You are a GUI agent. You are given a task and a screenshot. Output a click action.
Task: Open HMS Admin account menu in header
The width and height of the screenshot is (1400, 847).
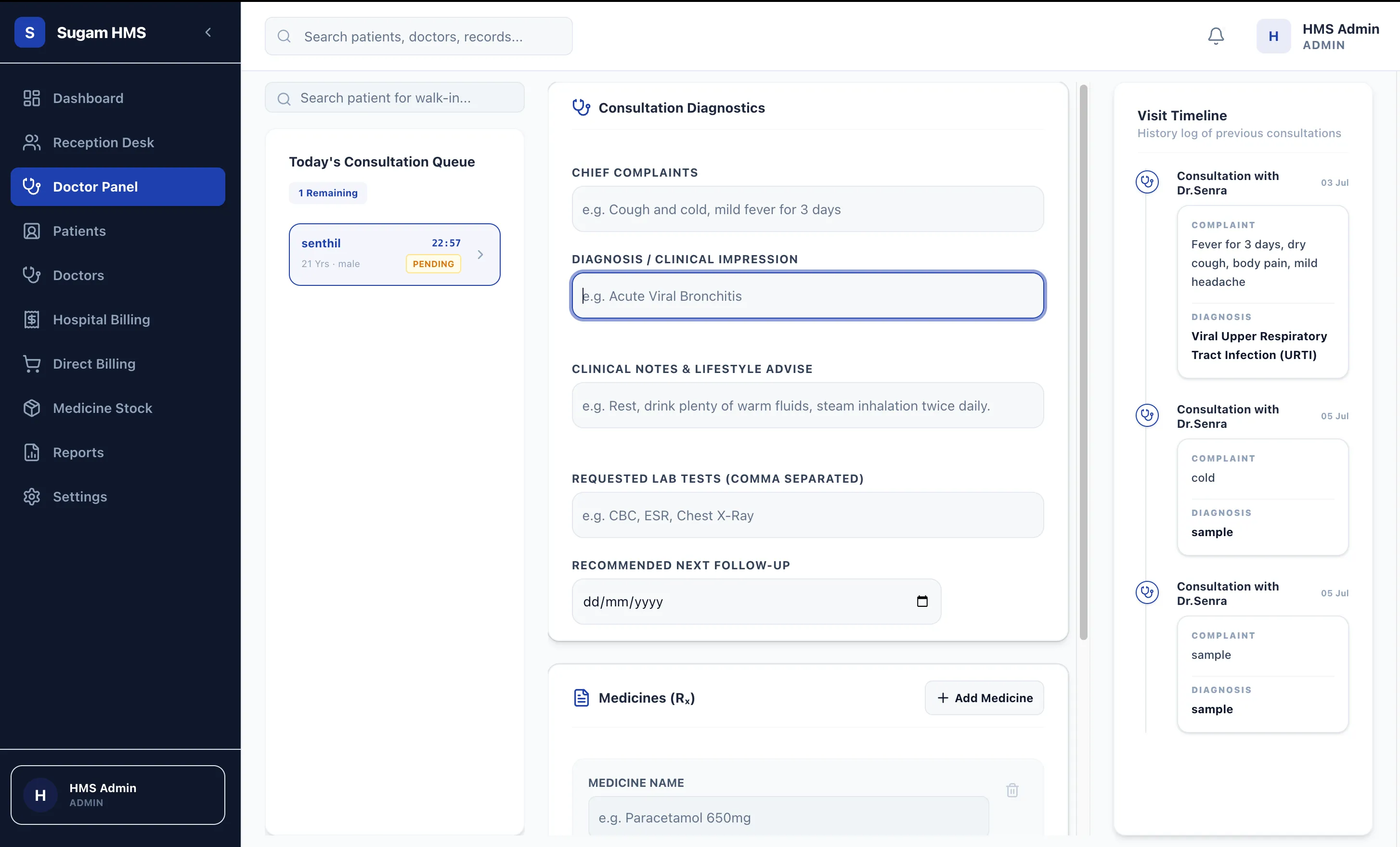(1318, 37)
